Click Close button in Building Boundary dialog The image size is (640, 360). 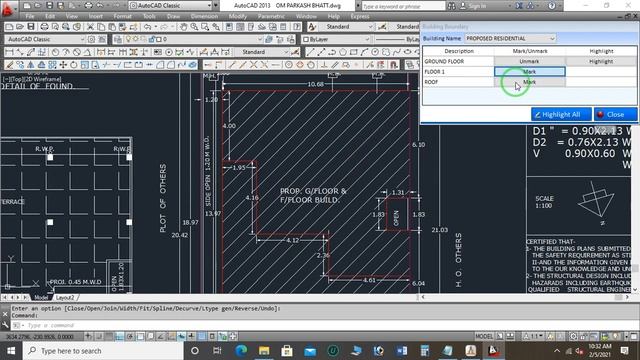coord(616,115)
